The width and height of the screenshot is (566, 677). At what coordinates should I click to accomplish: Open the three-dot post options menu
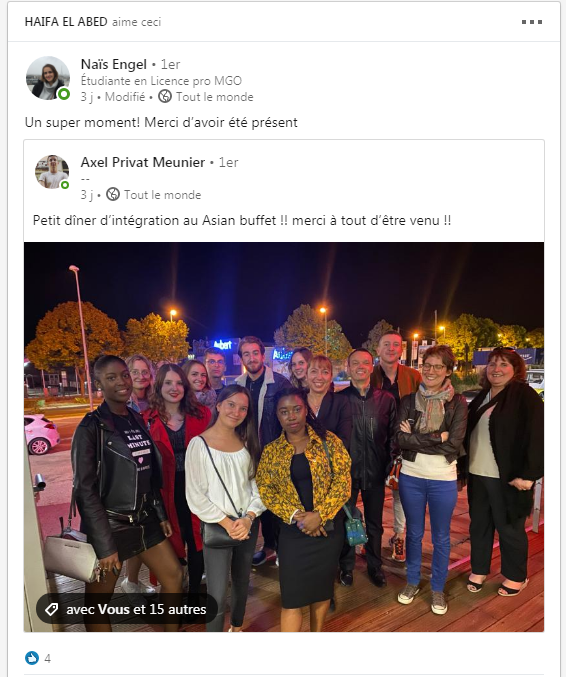tap(531, 22)
